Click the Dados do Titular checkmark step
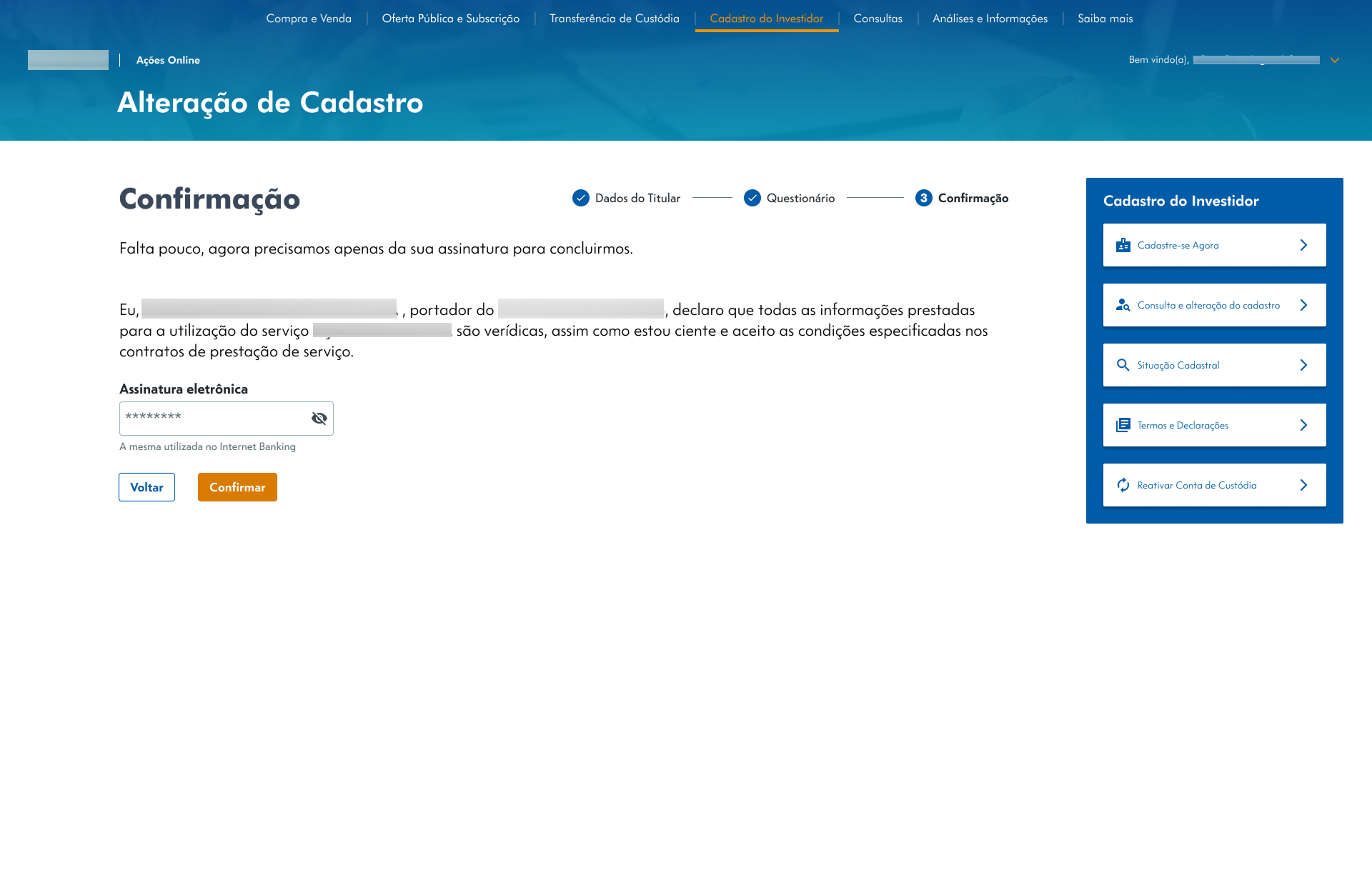The width and height of the screenshot is (1372, 885). 580,198
